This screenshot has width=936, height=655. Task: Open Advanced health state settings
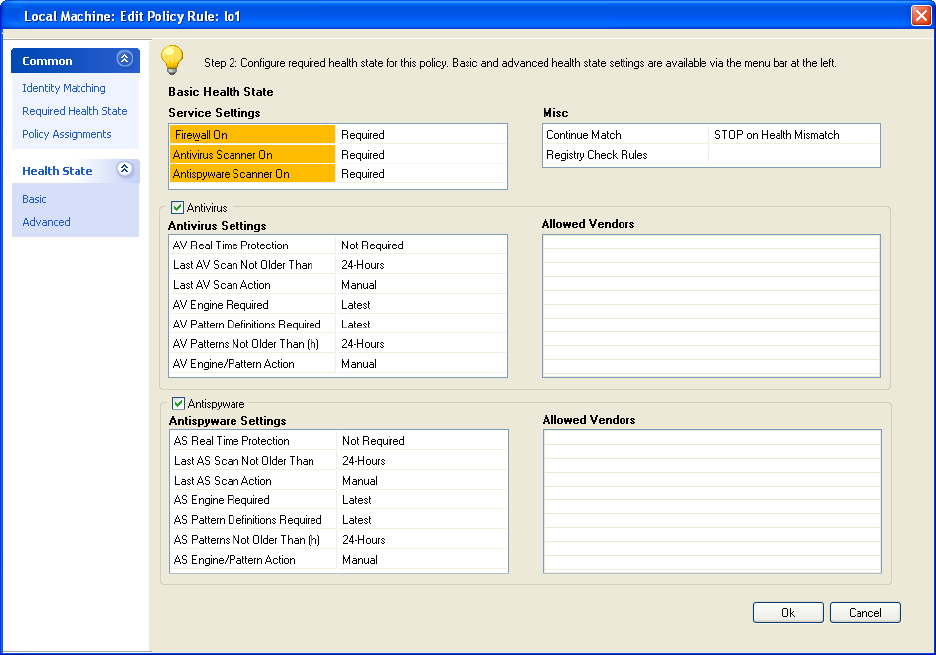point(47,222)
